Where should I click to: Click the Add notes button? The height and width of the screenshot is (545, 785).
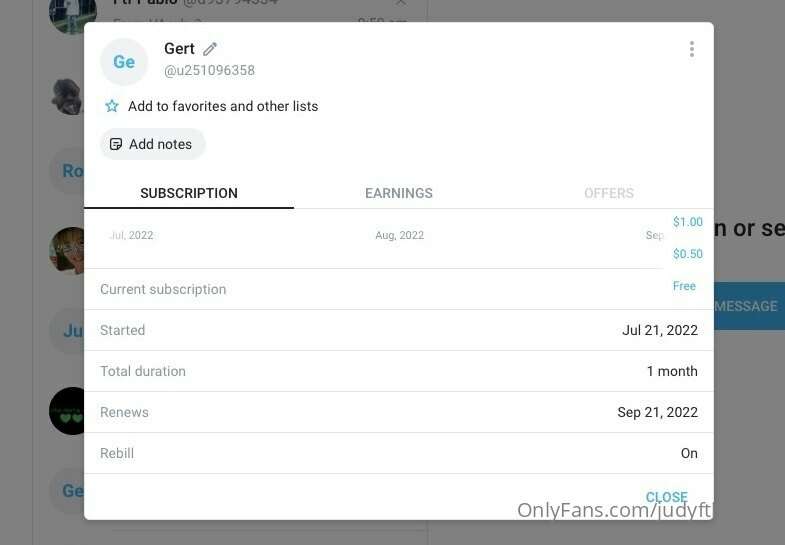tap(152, 144)
